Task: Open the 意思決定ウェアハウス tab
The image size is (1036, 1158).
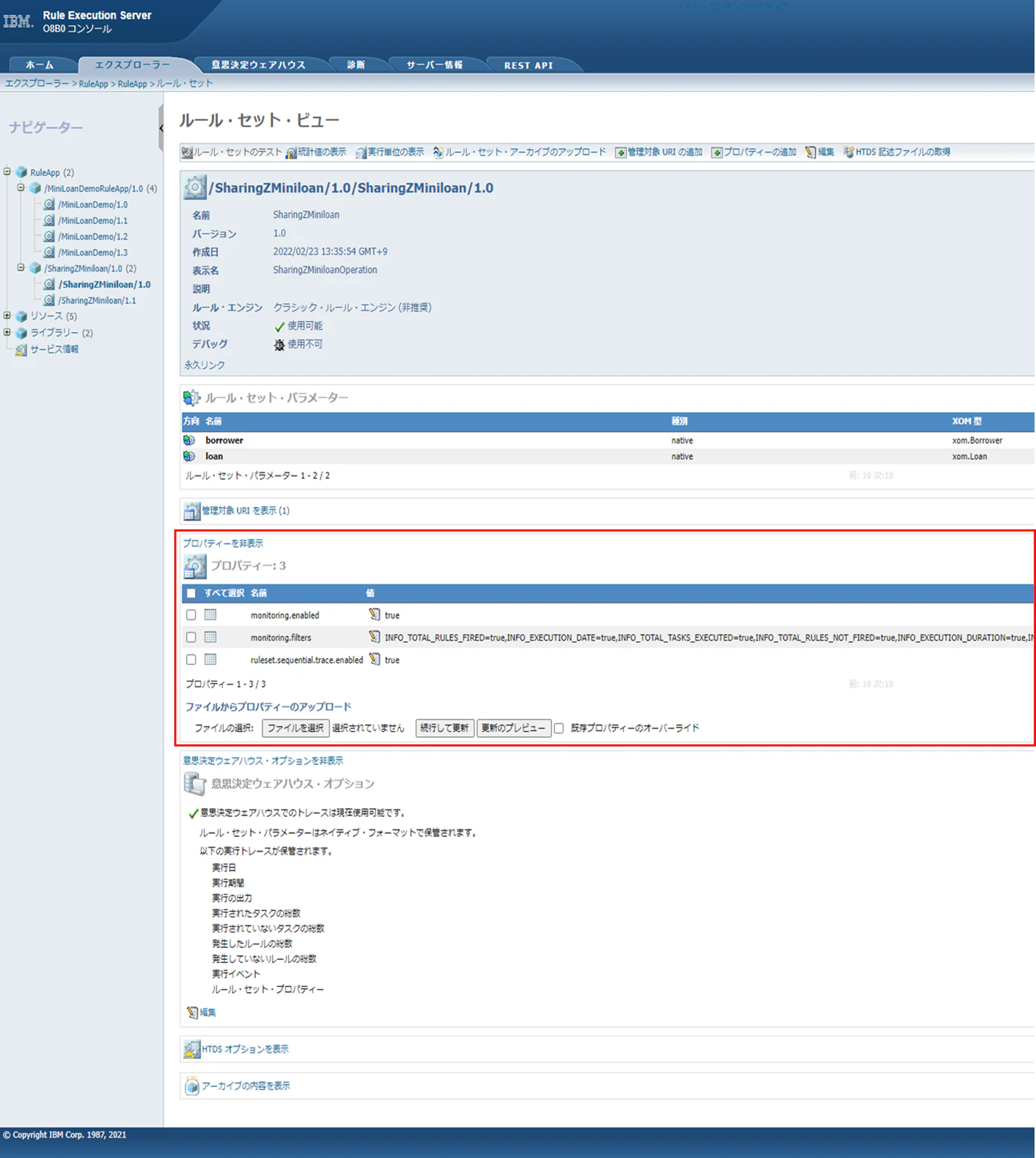Action: click(x=259, y=65)
